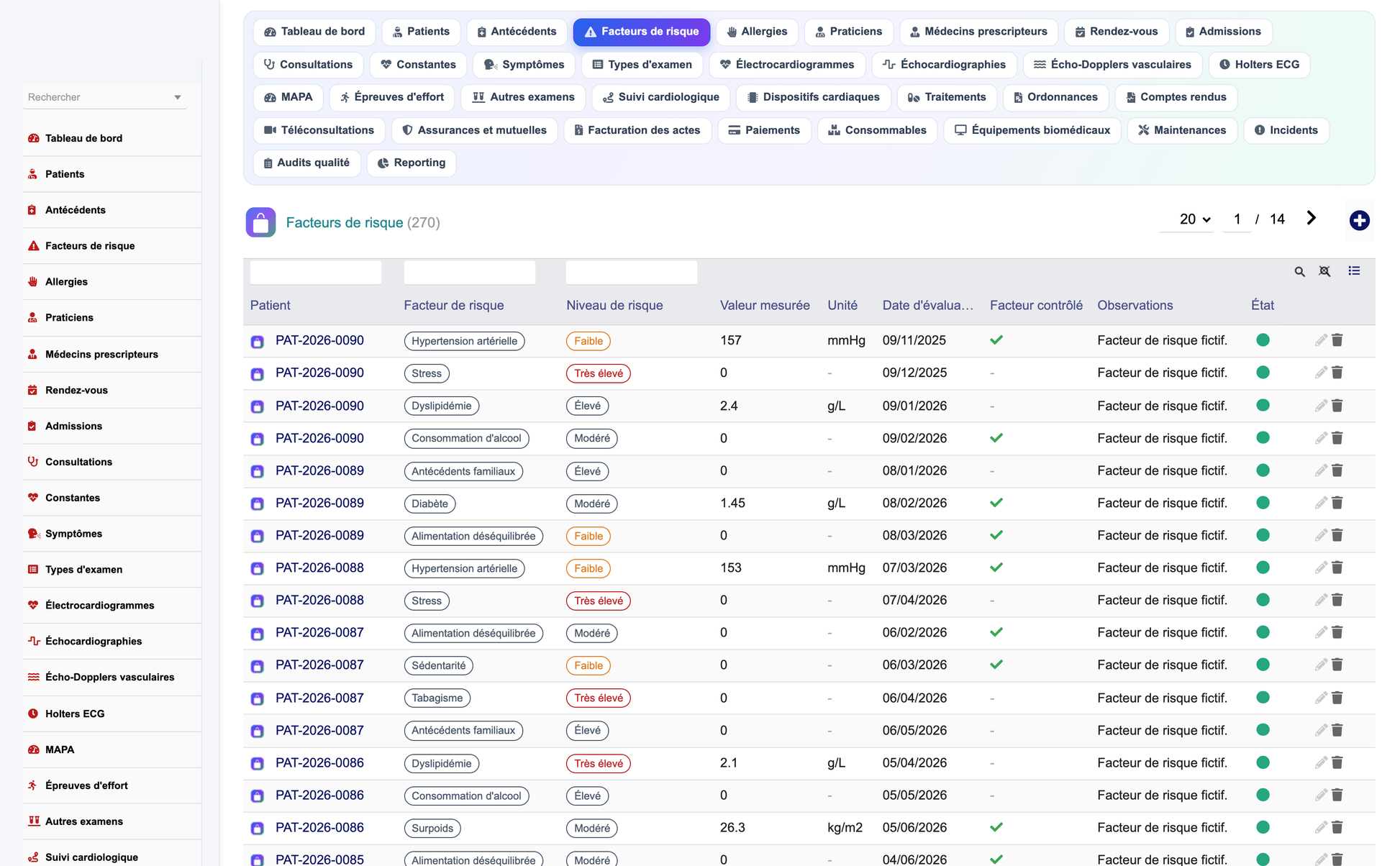Add a new risk factor with plus icon
This screenshot has height=866, width=1400.
[1359, 221]
